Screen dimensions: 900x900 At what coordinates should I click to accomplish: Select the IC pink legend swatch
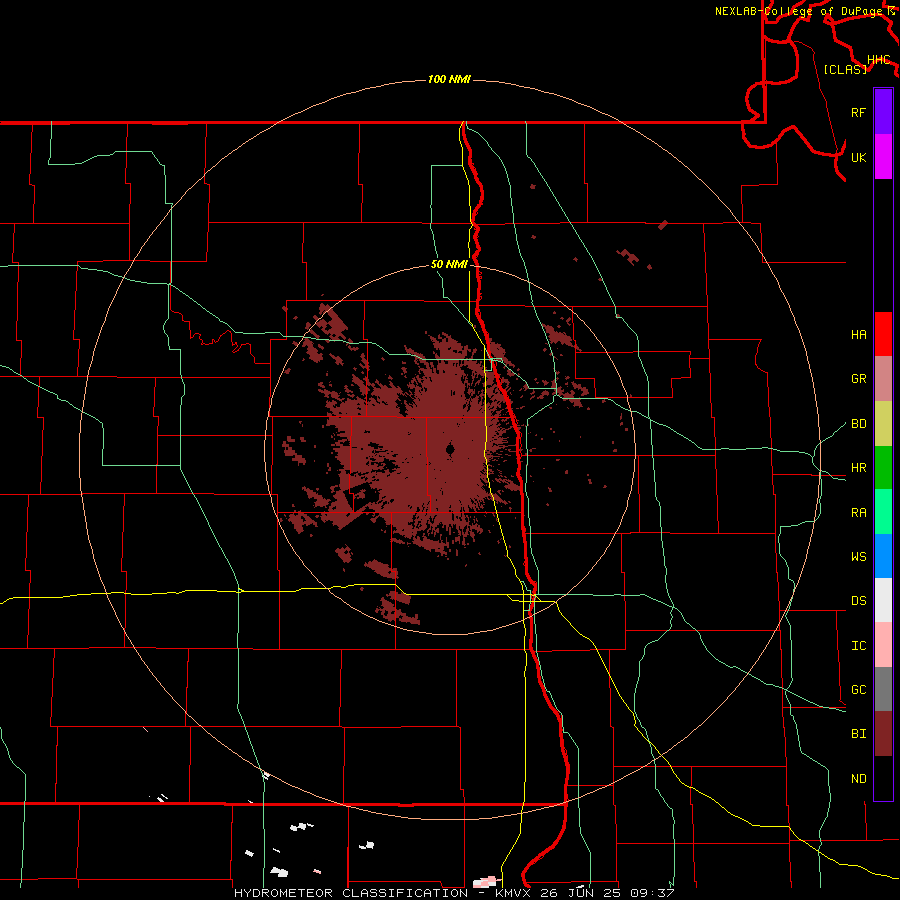tap(883, 645)
